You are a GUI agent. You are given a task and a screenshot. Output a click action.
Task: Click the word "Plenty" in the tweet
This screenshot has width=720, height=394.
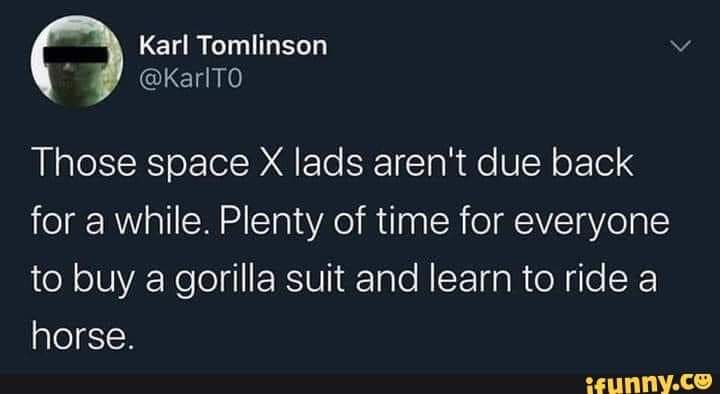click(270, 223)
